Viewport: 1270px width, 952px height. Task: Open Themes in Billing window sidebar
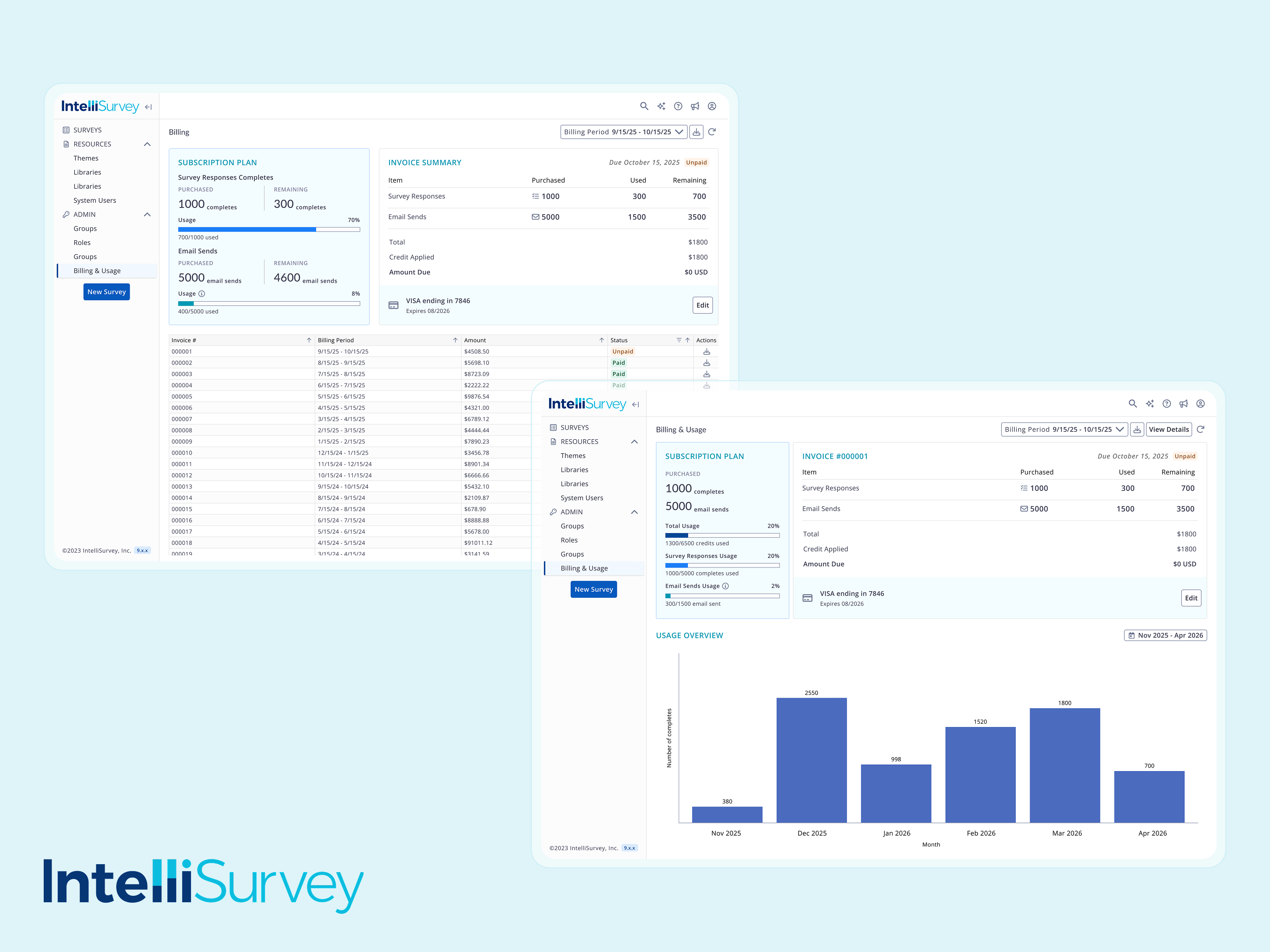[86, 159]
